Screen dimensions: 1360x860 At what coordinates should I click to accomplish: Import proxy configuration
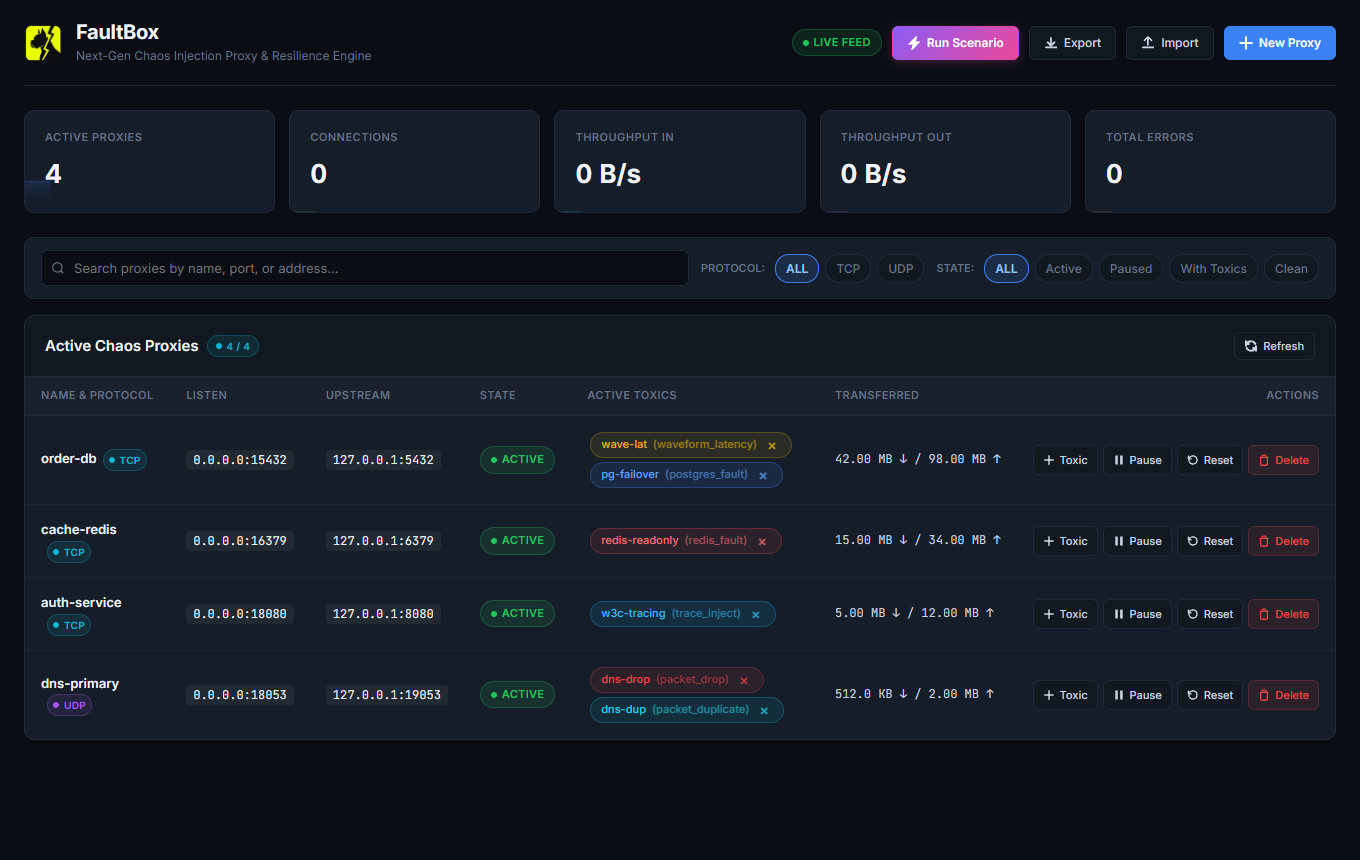[1170, 43]
